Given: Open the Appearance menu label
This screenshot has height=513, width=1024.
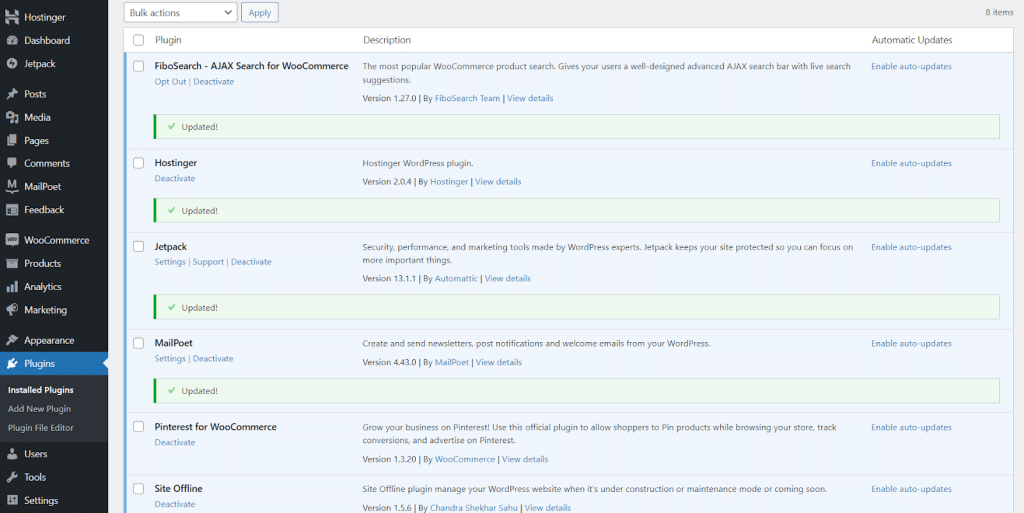Looking at the screenshot, I should coord(49,340).
